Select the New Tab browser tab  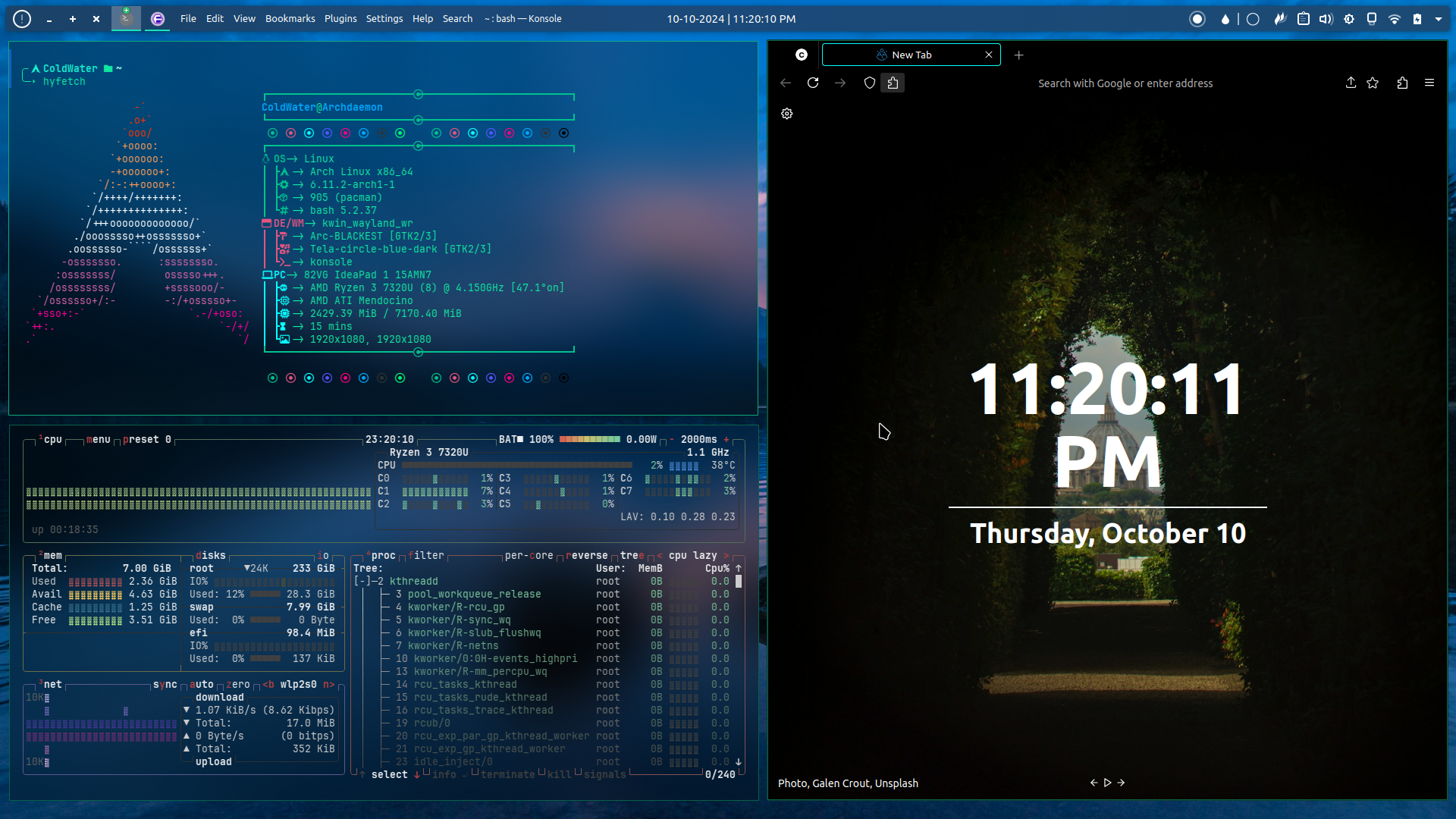[x=911, y=55]
